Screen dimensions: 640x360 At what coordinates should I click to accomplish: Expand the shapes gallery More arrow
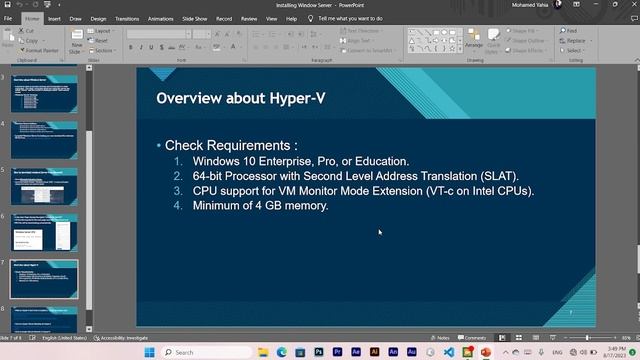click(460, 49)
